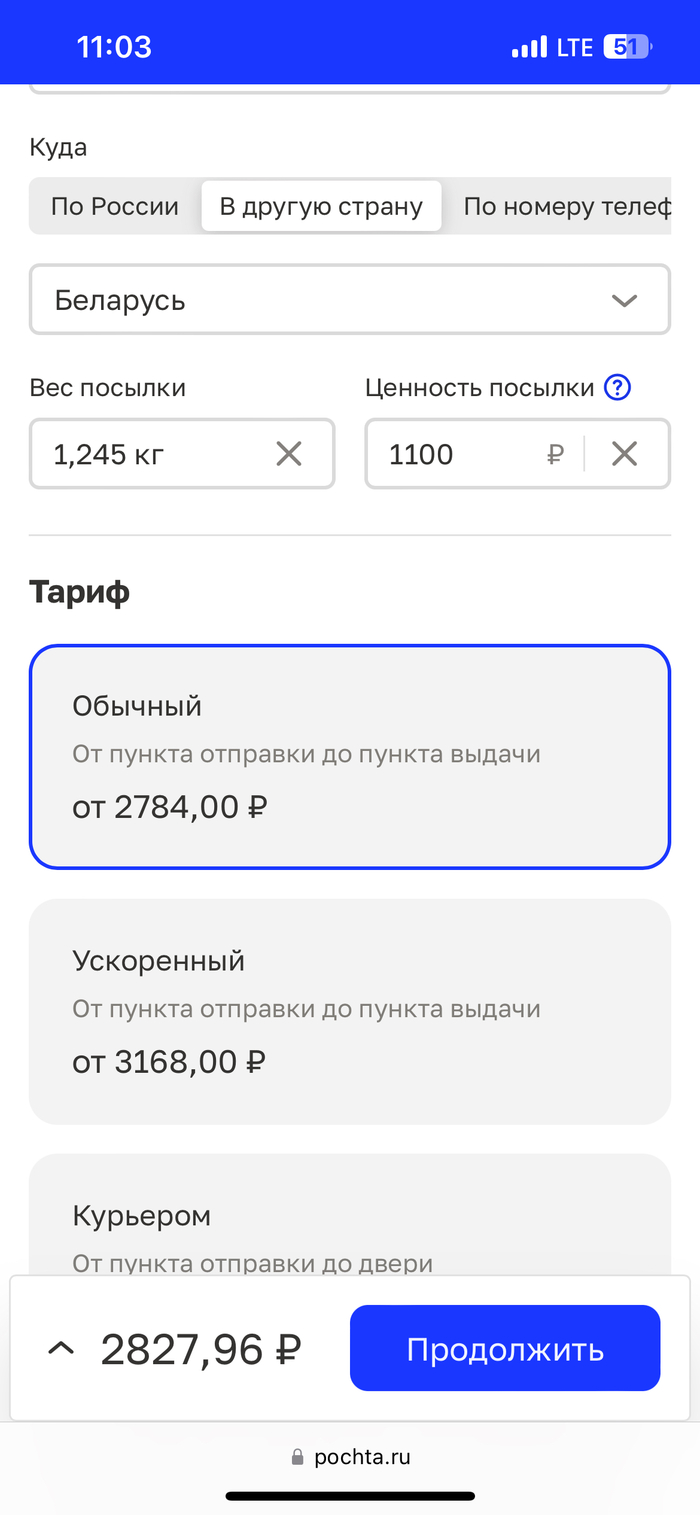Tap the battery indicator in status bar

click(627, 47)
